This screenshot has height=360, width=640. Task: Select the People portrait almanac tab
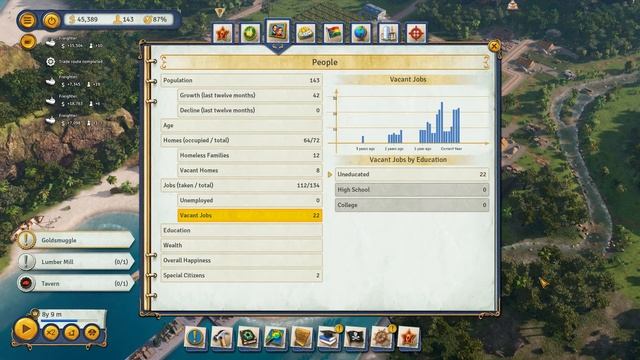(x=278, y=31)
